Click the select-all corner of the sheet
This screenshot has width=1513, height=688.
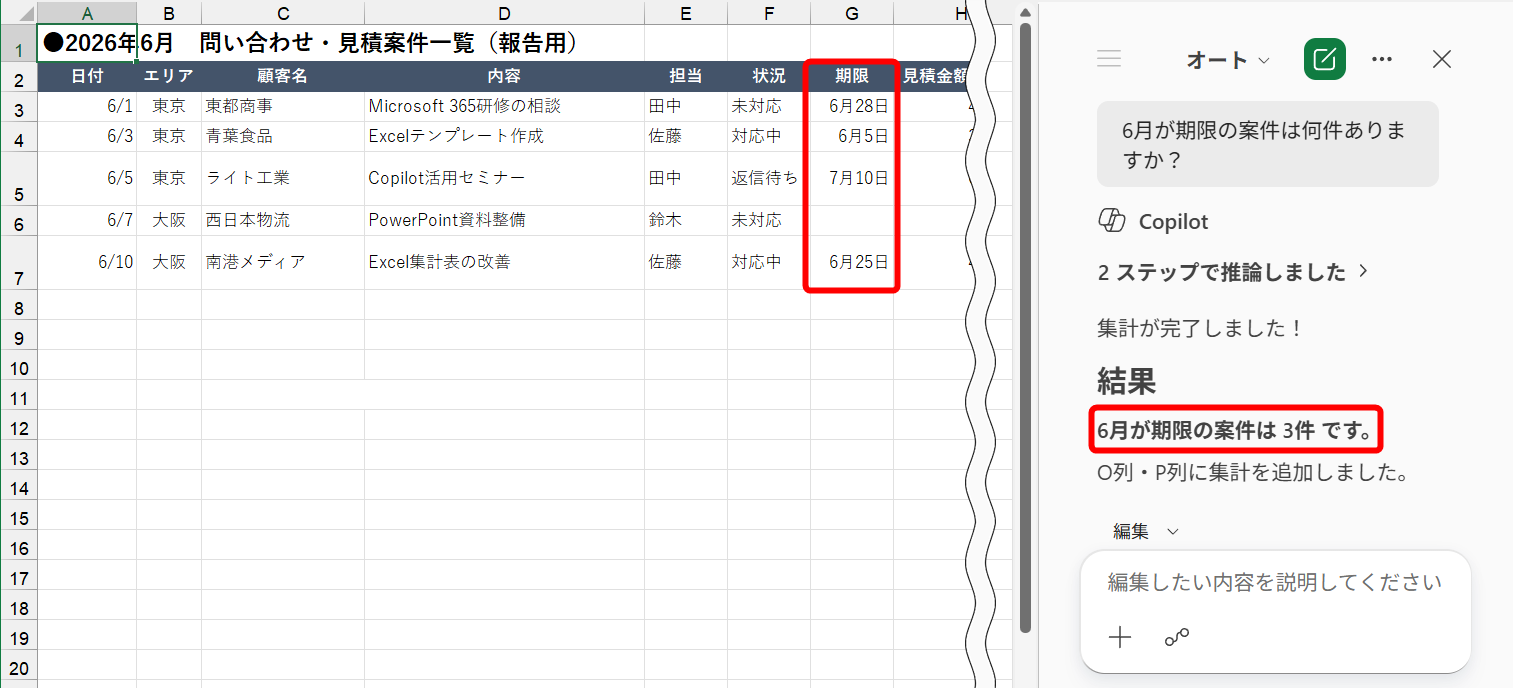click(19, 12)
